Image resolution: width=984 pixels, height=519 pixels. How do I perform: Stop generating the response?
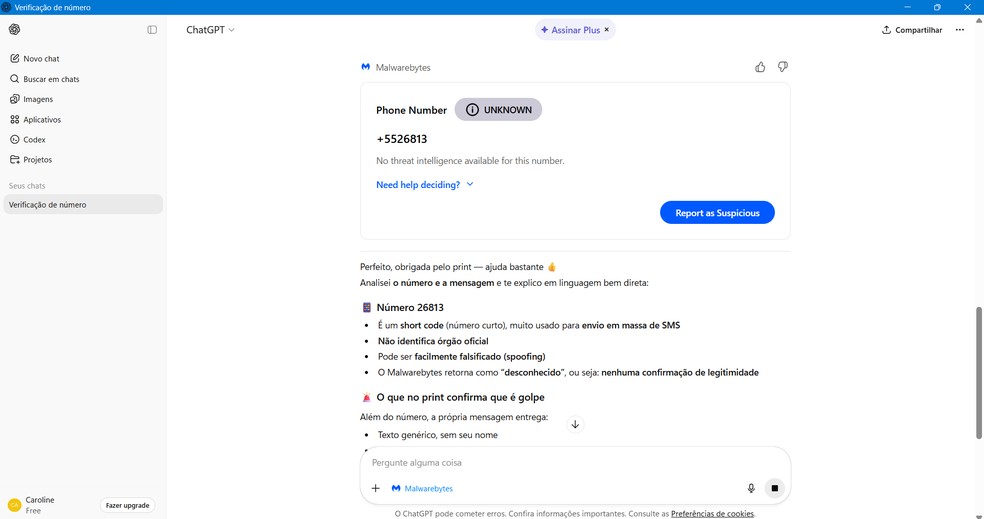click(774, 488)
